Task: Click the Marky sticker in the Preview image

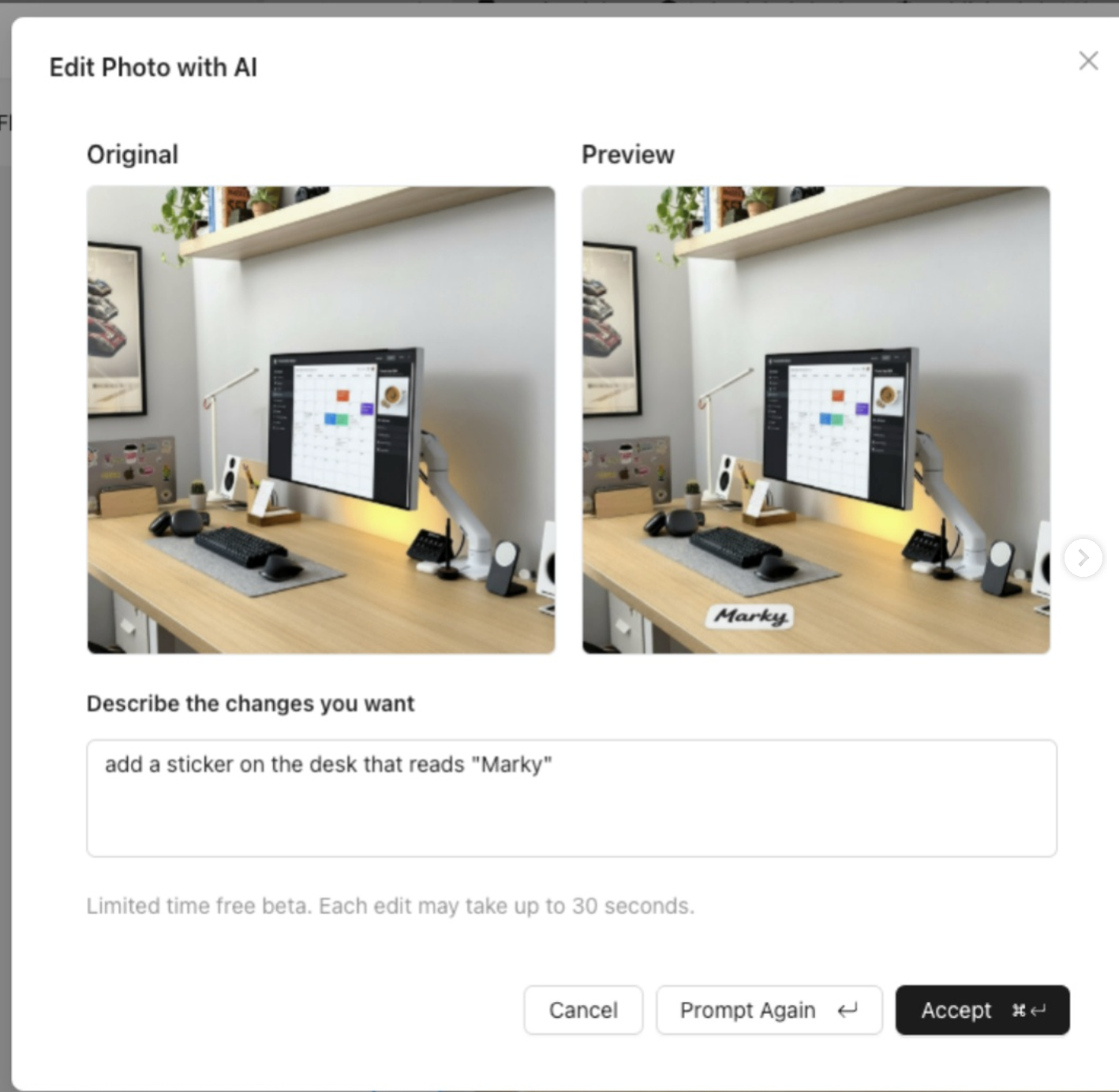Action: [x=750, y=616]
